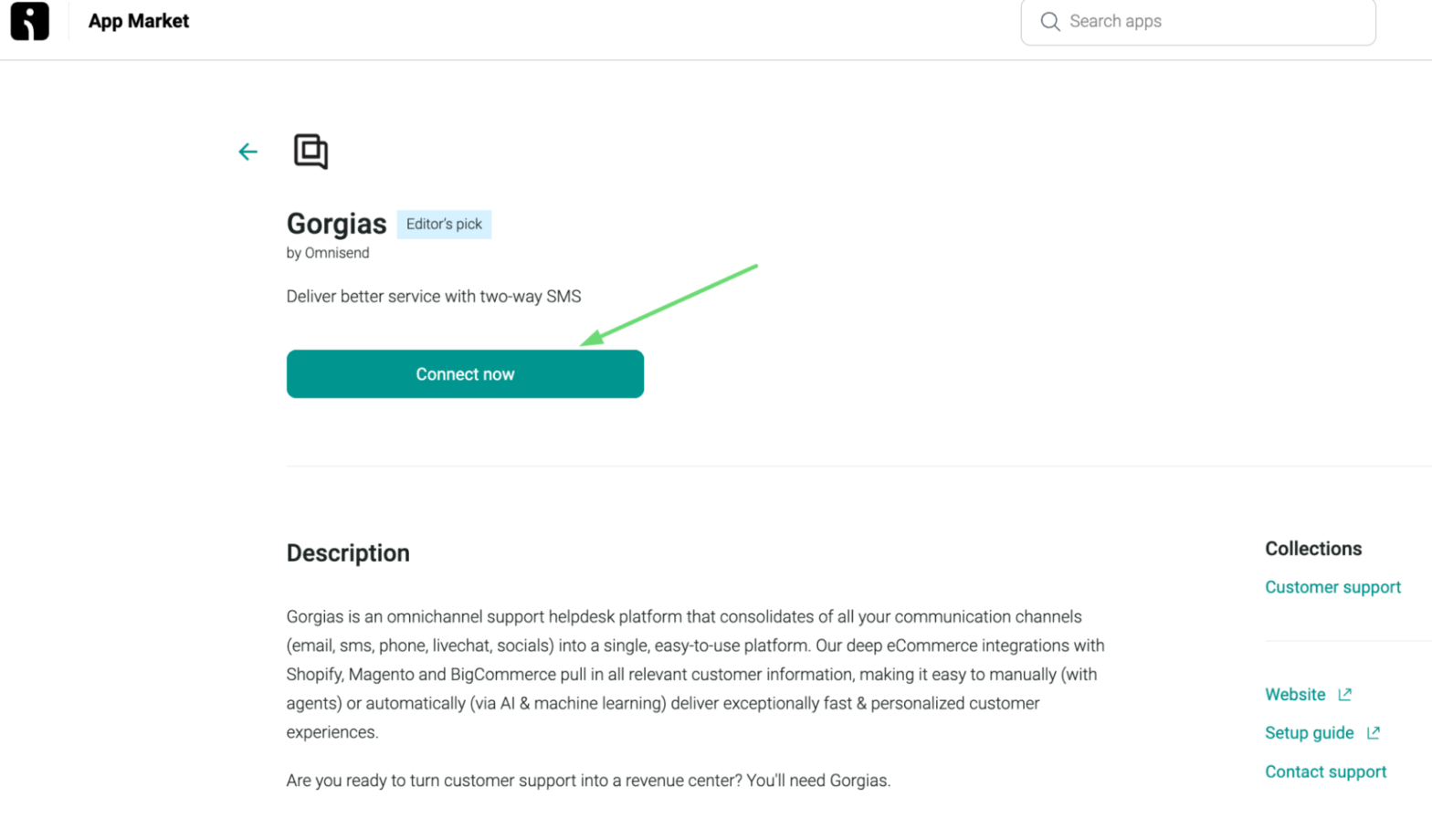The image size is (1432, 840).
Task: Click the external link icon next to Website
Action: pyautogui.click(x=1345, y=694)
